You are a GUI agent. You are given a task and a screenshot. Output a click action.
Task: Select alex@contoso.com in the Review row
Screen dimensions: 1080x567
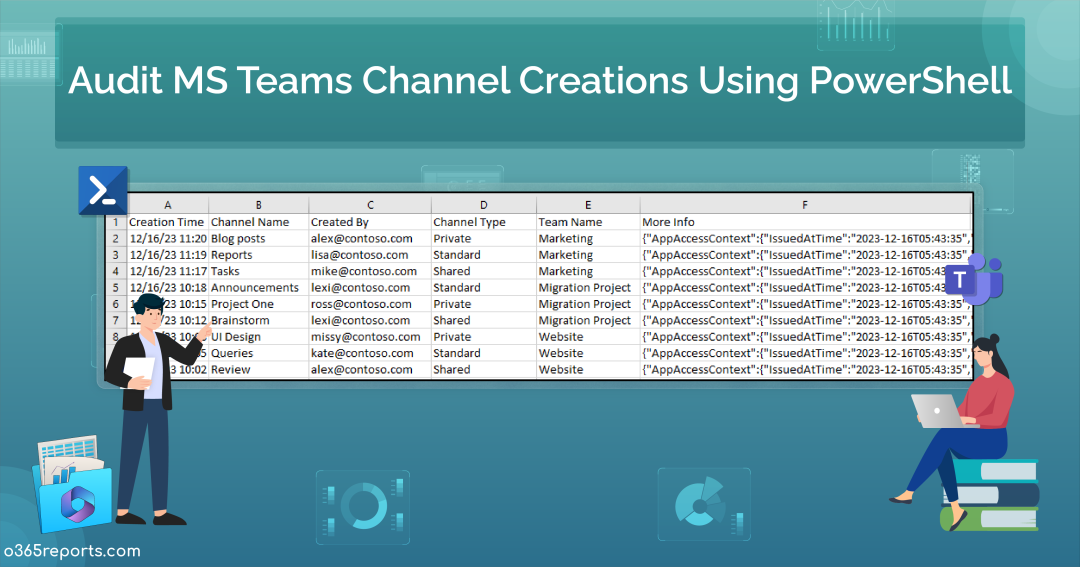(x=370, y=369)
